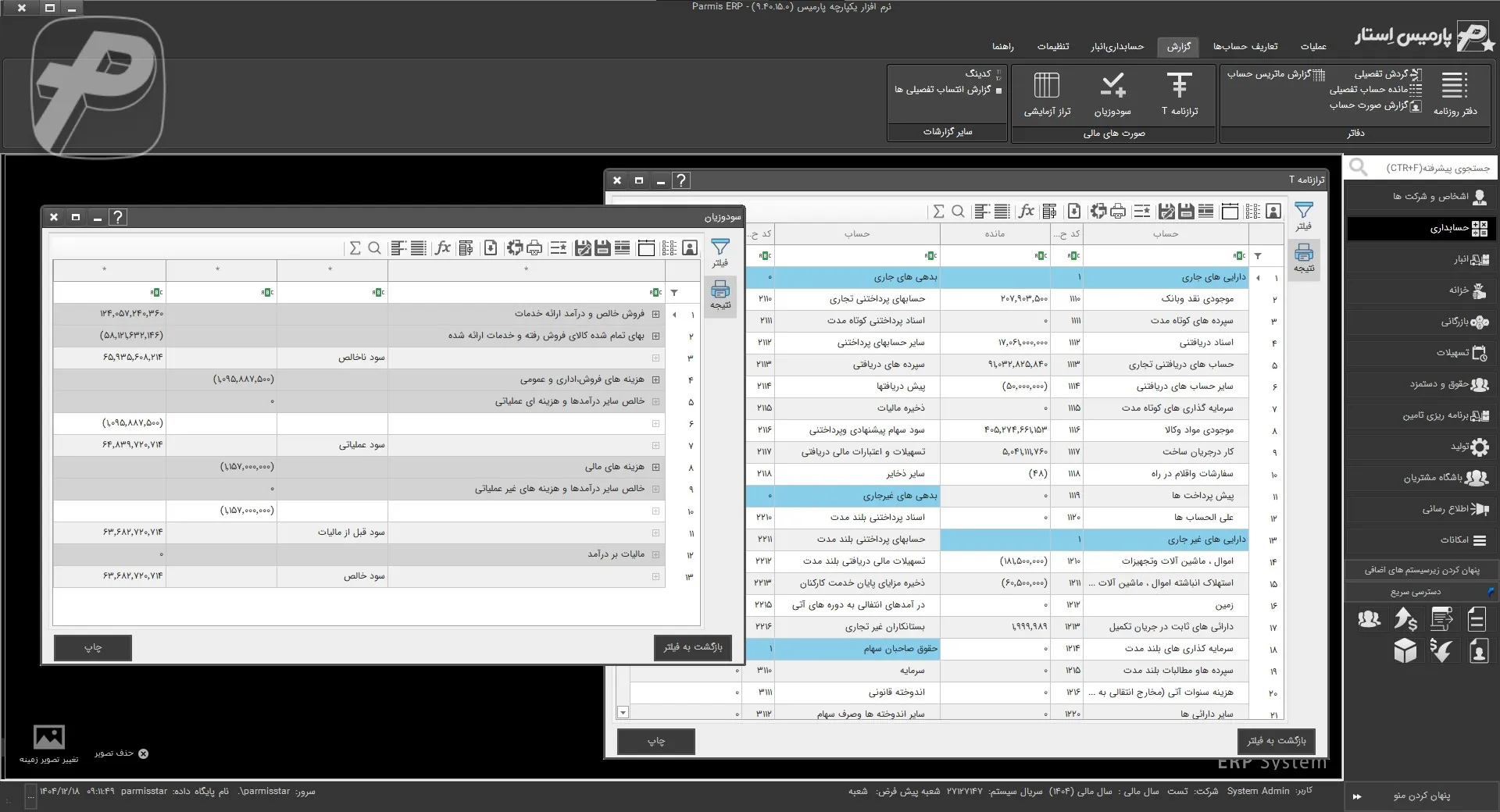Select the فیلتر tab in سودوزیان window
The image size is (1500, 812).
click(720, 253)
